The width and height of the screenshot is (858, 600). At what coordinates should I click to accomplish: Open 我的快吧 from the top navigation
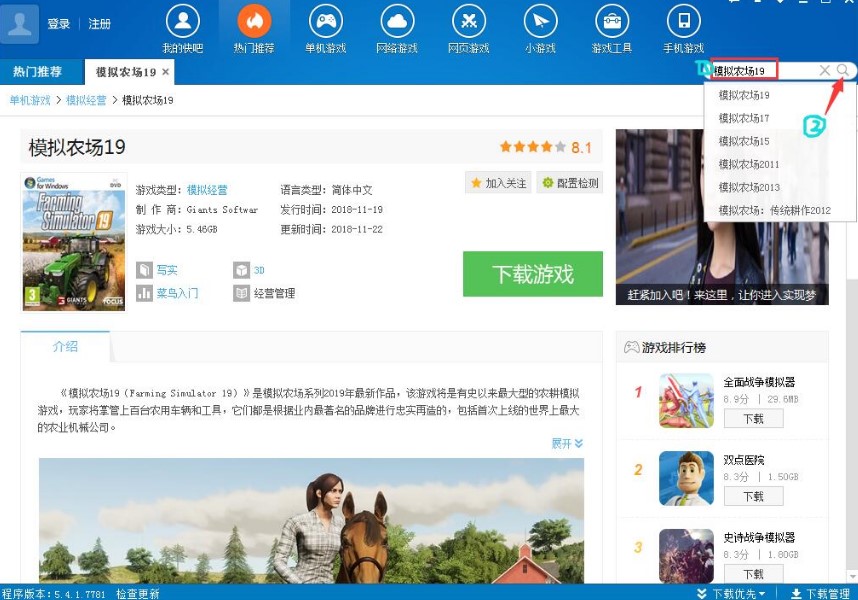tap(182, 22)
